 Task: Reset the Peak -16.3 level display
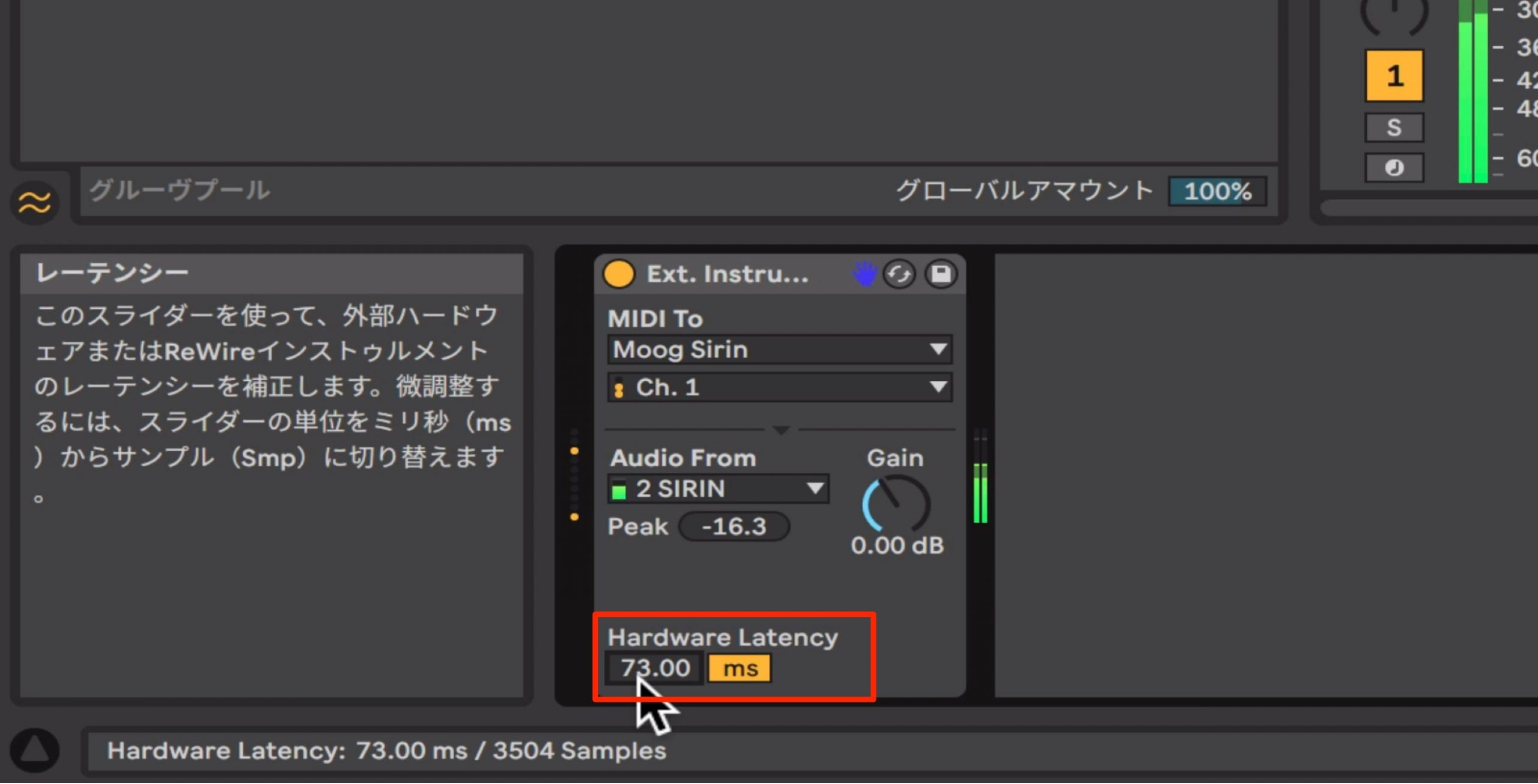[x=734, y=526]
